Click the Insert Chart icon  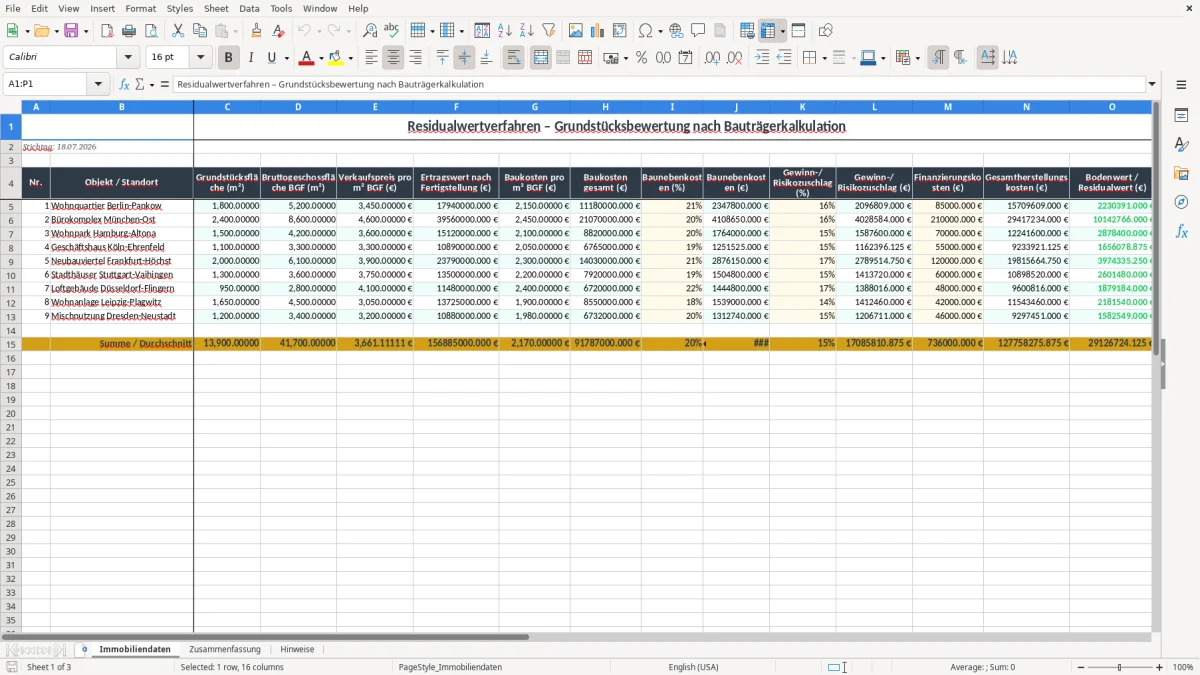coord(598,31)
